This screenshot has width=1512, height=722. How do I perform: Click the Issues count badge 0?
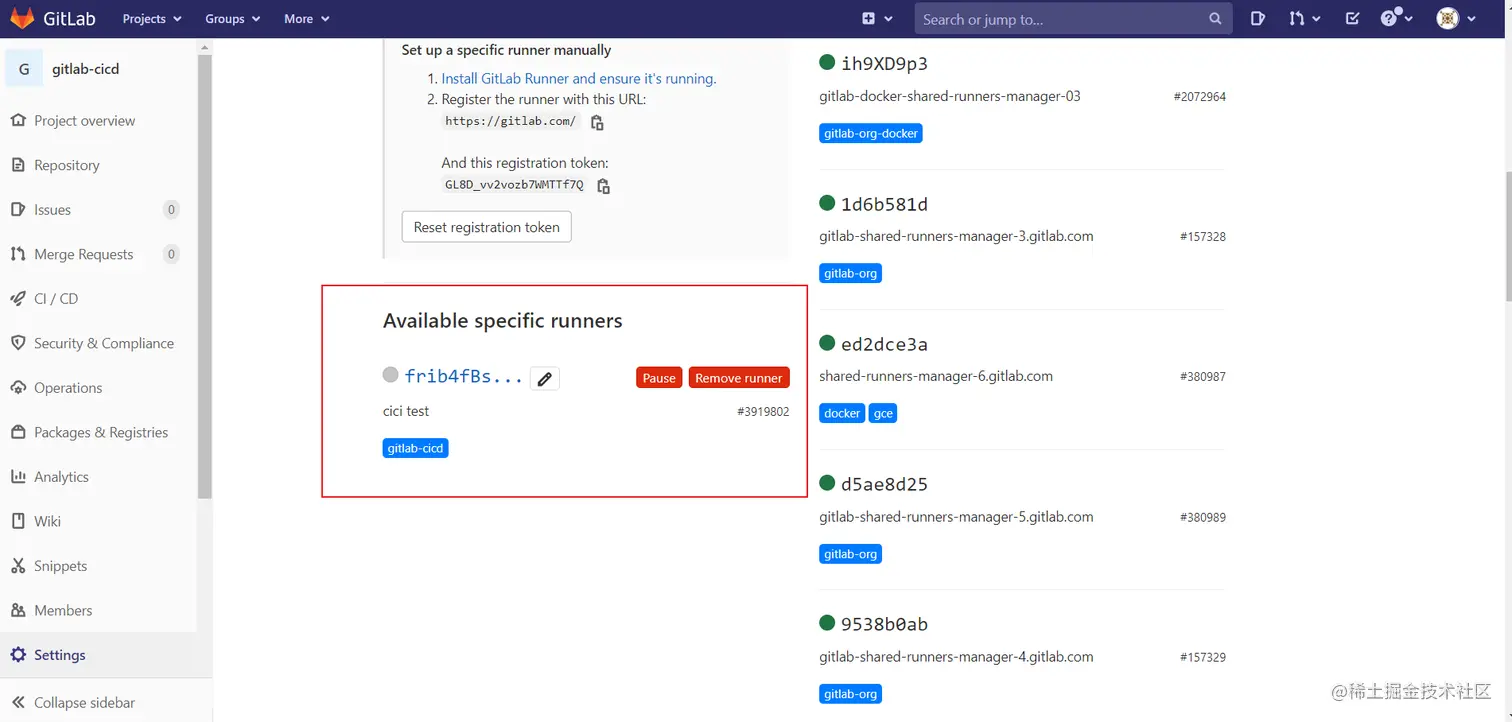coord(171,210)
